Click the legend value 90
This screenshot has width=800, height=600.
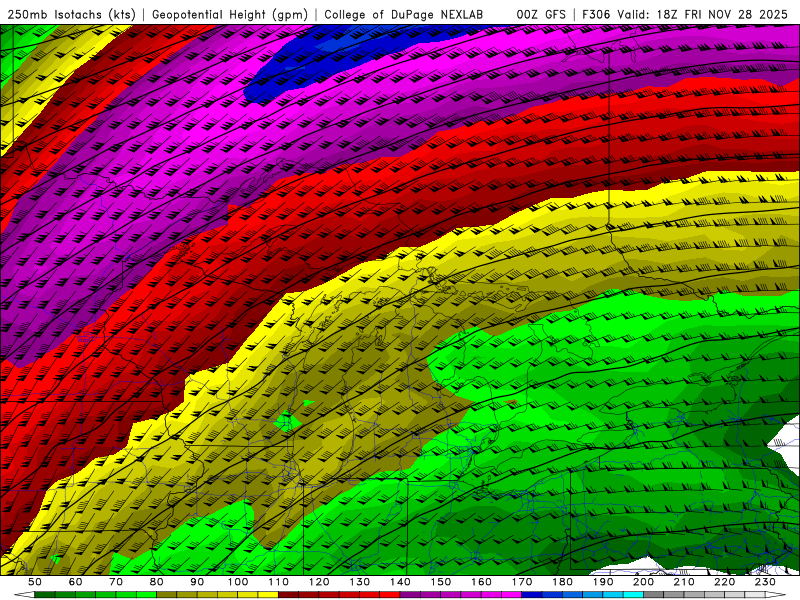pyautogui.click(x=197, y=582)
